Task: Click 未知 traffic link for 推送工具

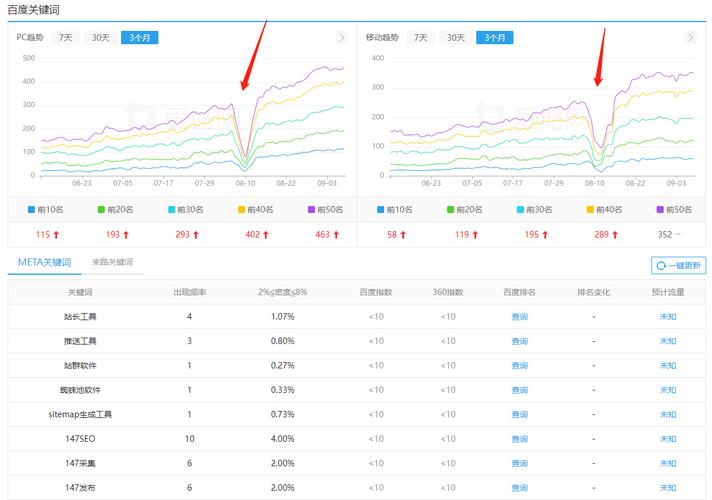Action: [668, 341]
